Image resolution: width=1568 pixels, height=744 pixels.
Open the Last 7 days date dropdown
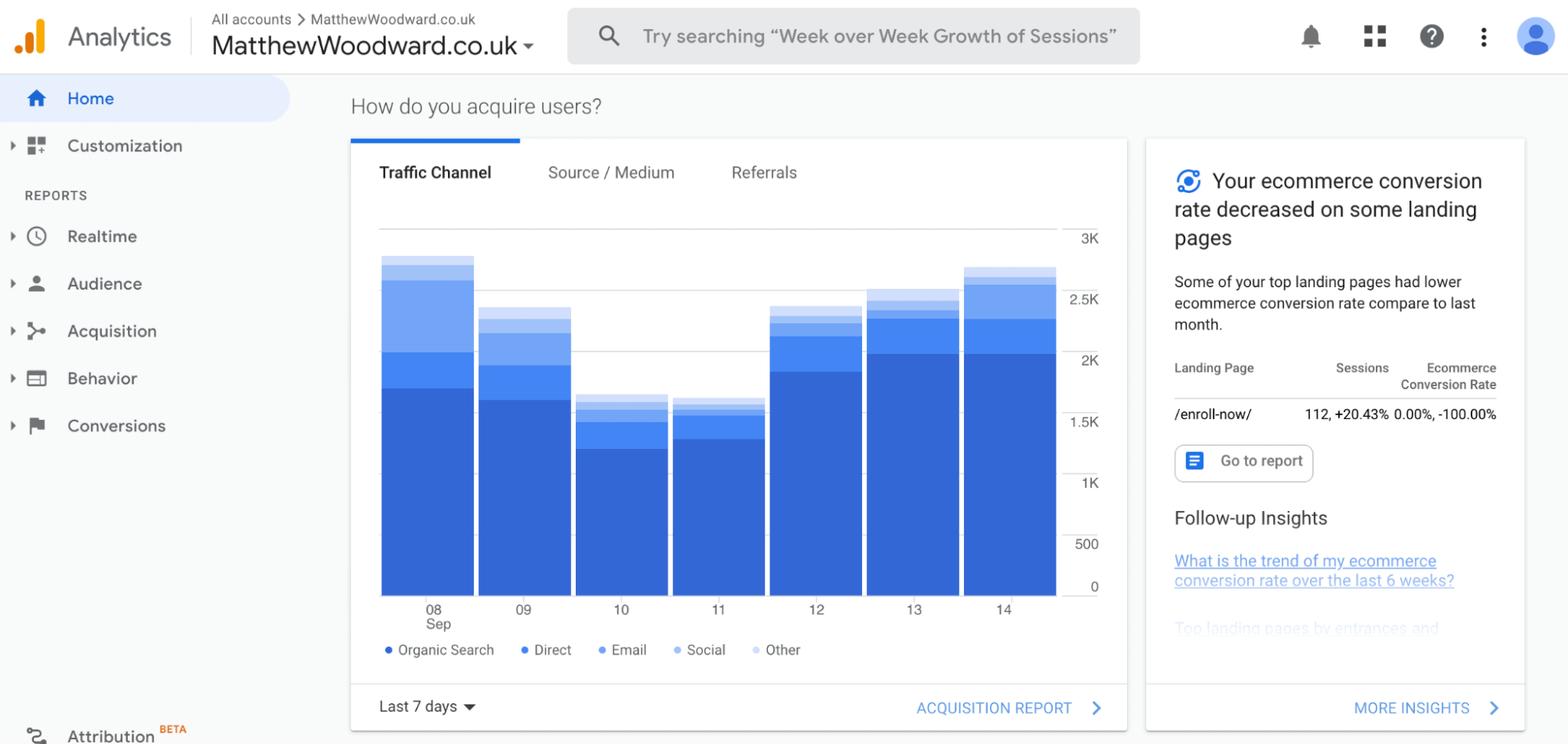click(x=427, y=706)
